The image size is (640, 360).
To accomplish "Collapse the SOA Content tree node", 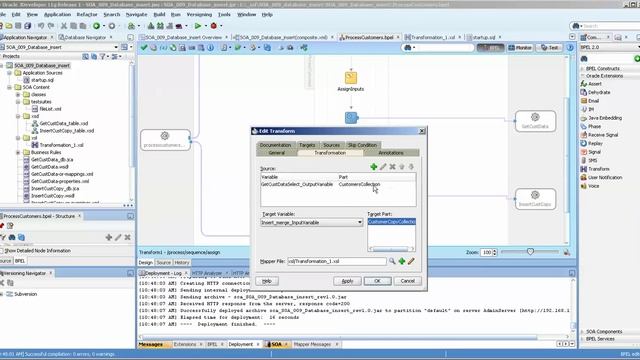I will click(9, 87).
